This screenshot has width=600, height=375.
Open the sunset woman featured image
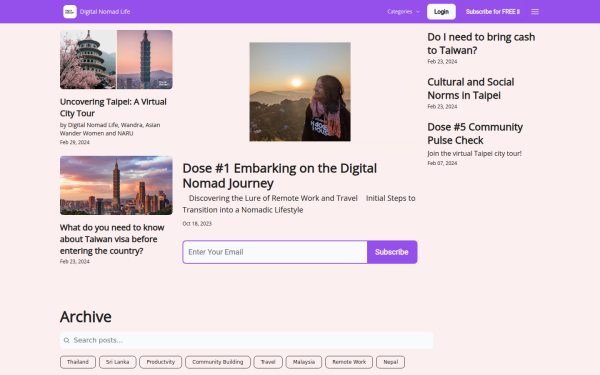300,92
